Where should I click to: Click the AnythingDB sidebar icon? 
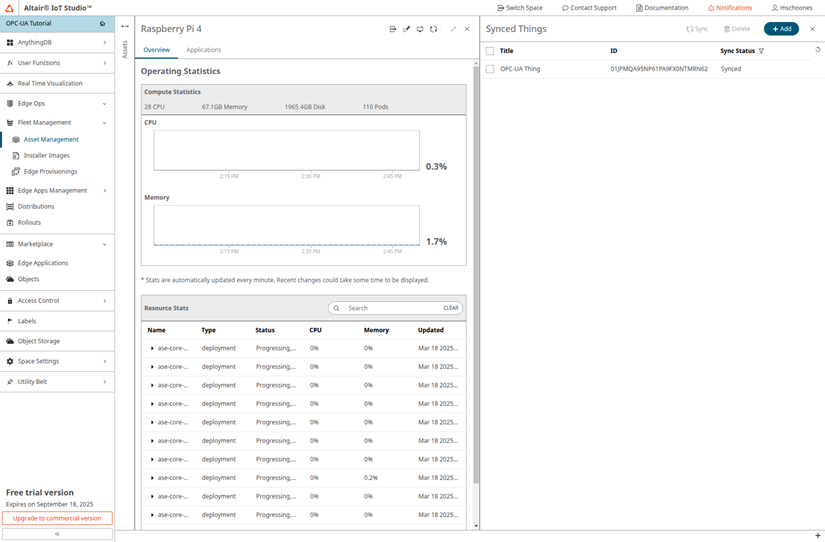pyautogui.click(x=9, y=43)
